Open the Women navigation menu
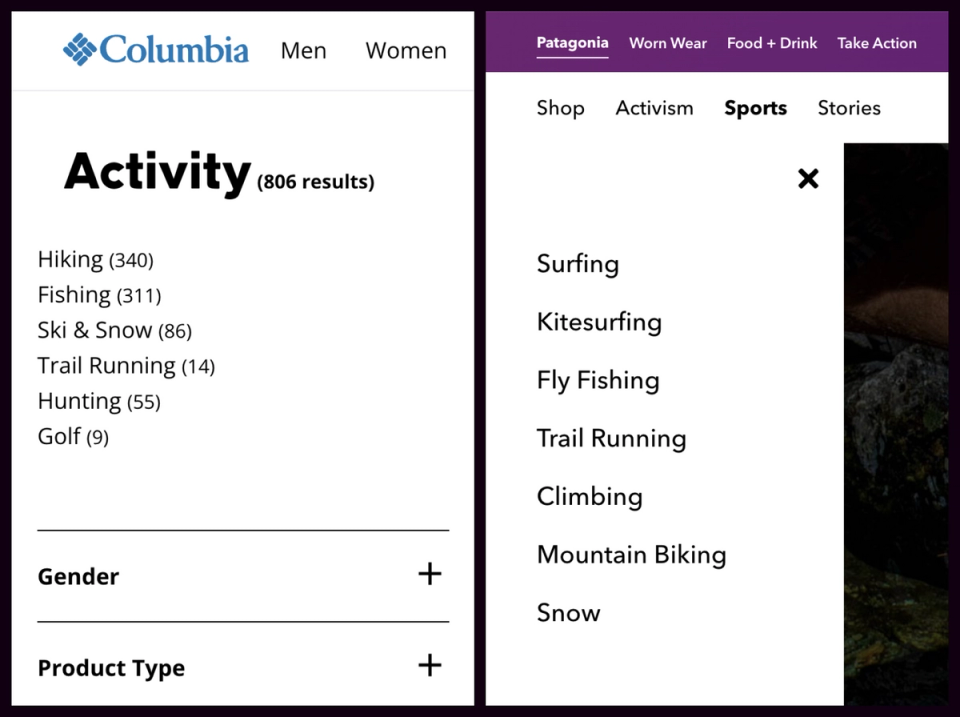Image resolution: width=960 pixels, height=717 pixels. (x=405, y=50)
